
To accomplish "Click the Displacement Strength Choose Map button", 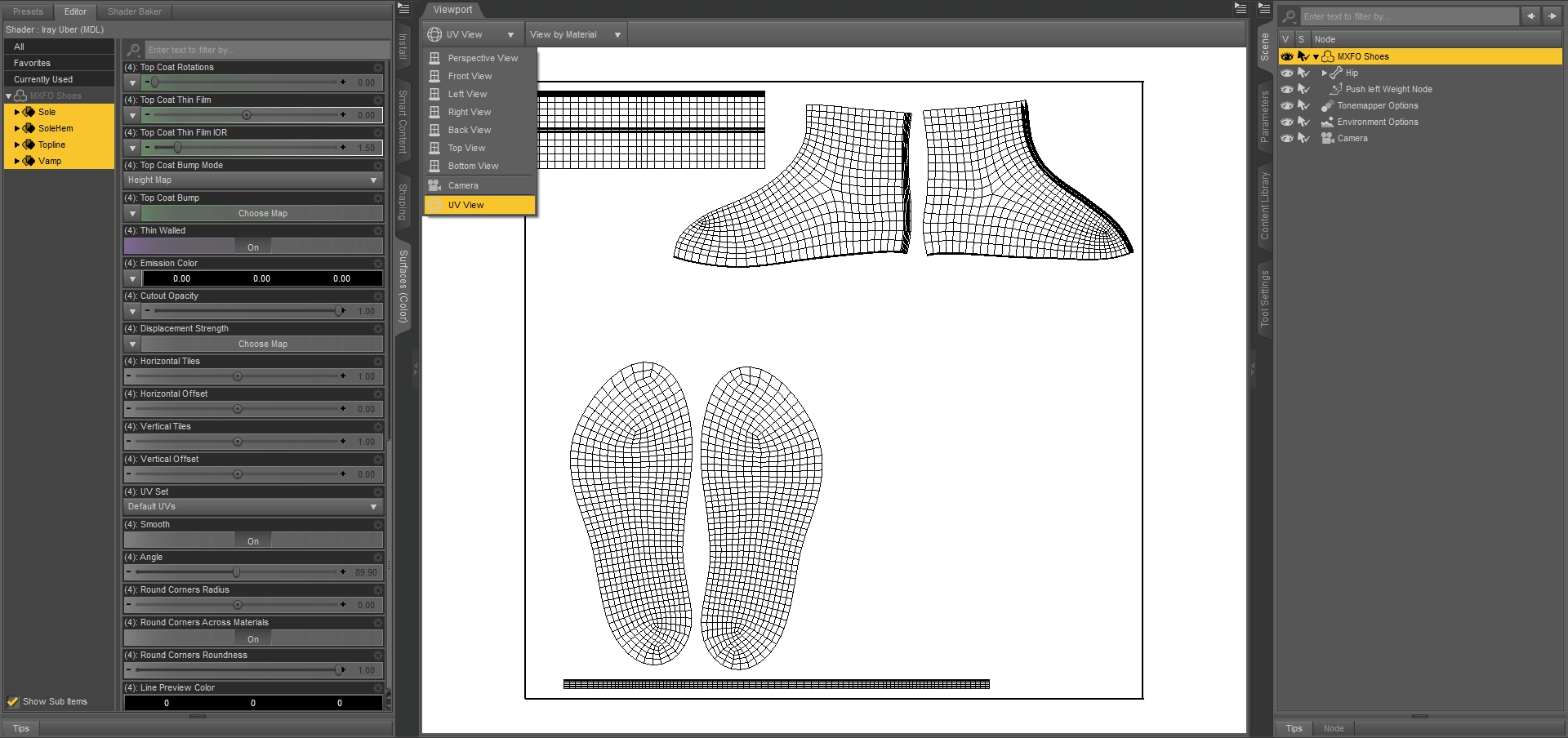I will pos(262,344).
